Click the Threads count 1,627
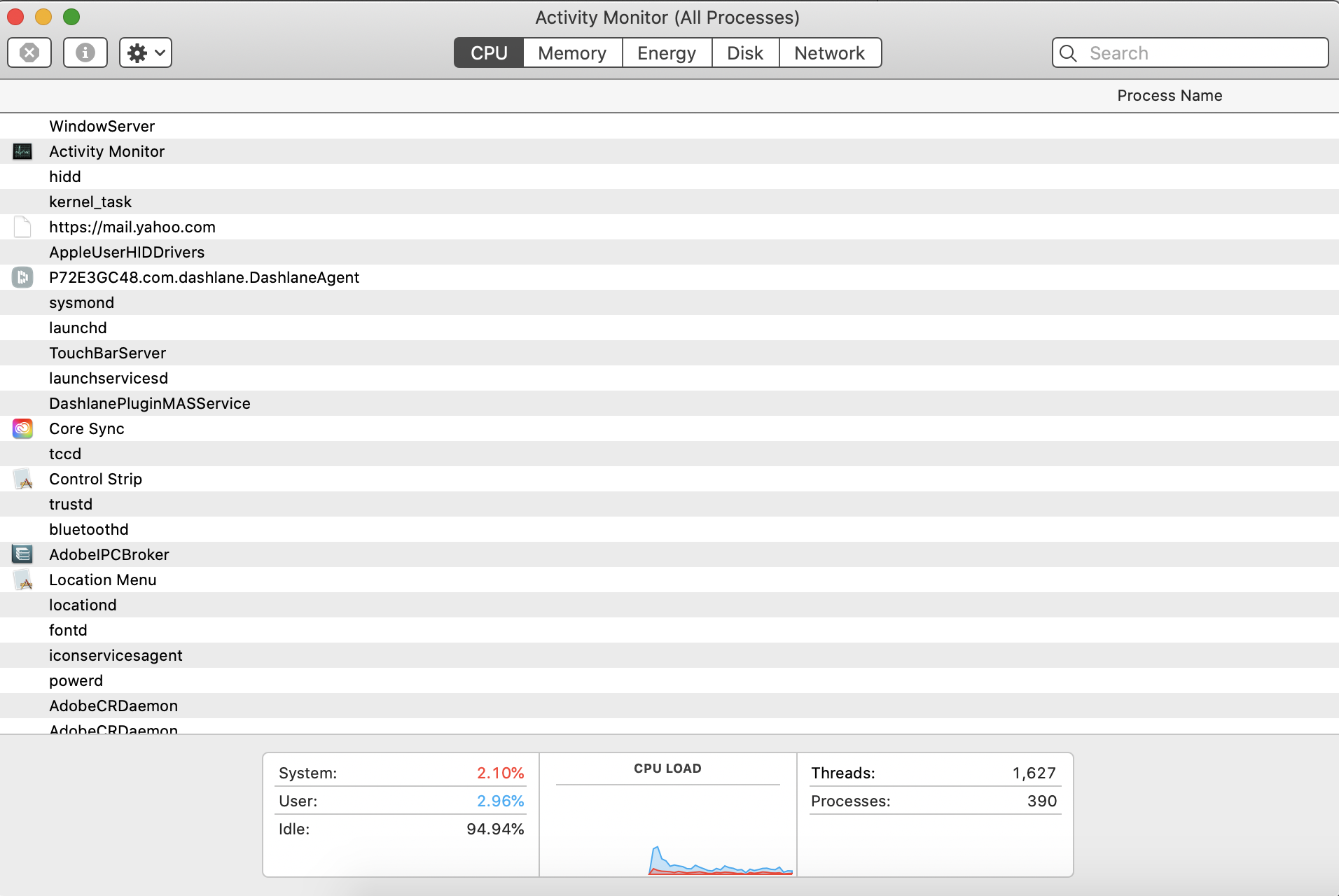The image size is (1339, 896). (1034, 773)
